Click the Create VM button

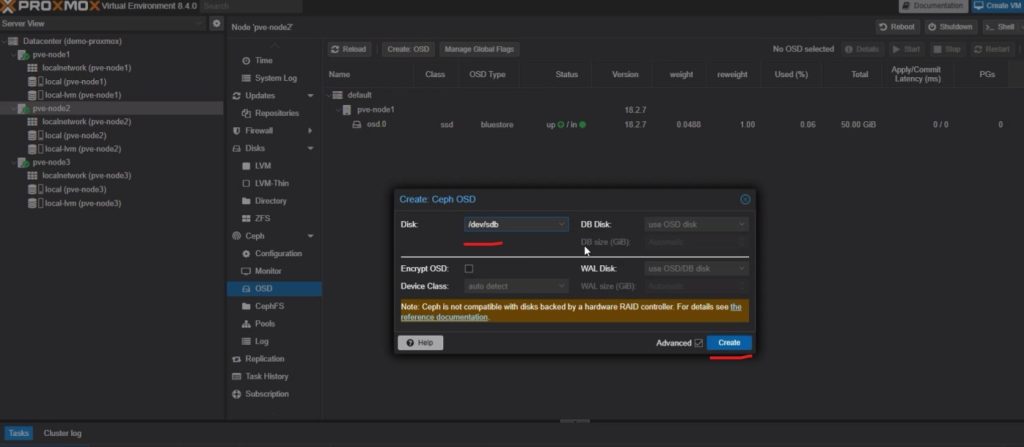tap(997, 6)
